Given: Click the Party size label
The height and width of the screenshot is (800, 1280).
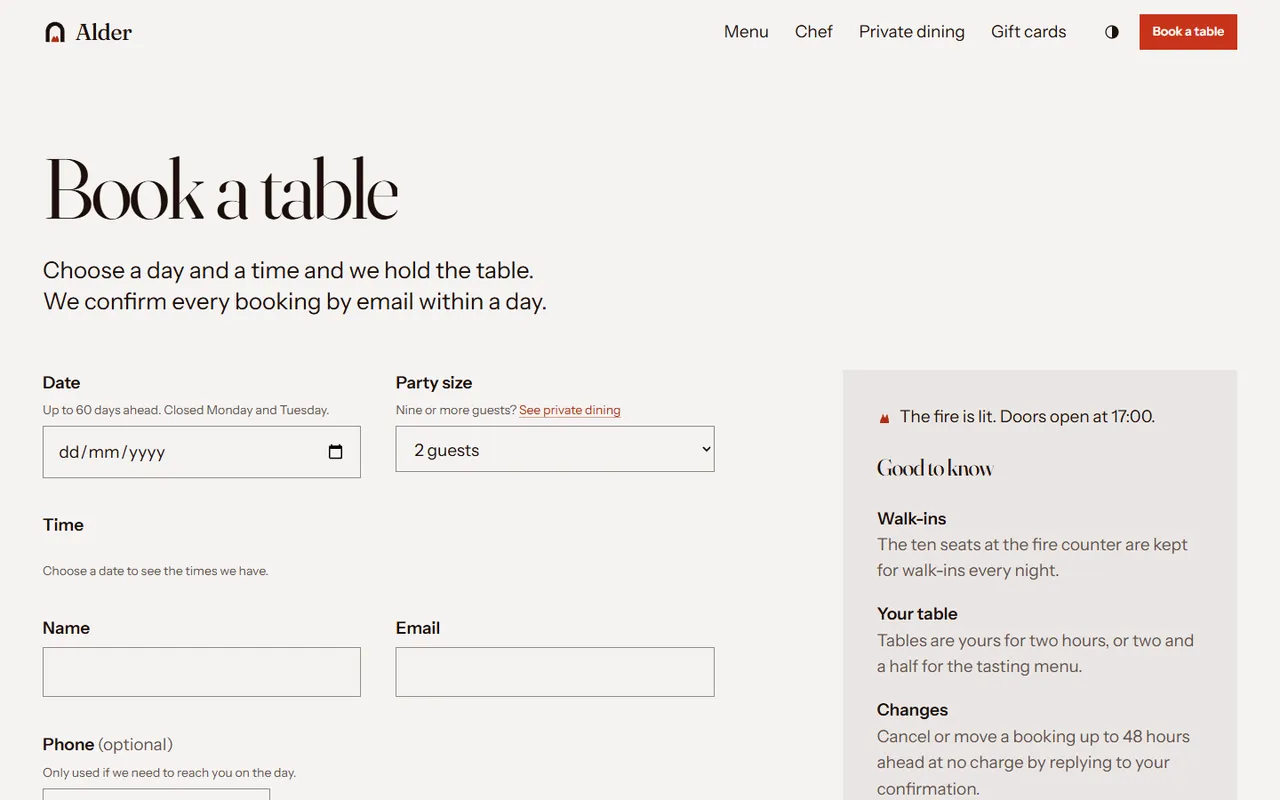Looking at the screenshot, I should (434, 383).
